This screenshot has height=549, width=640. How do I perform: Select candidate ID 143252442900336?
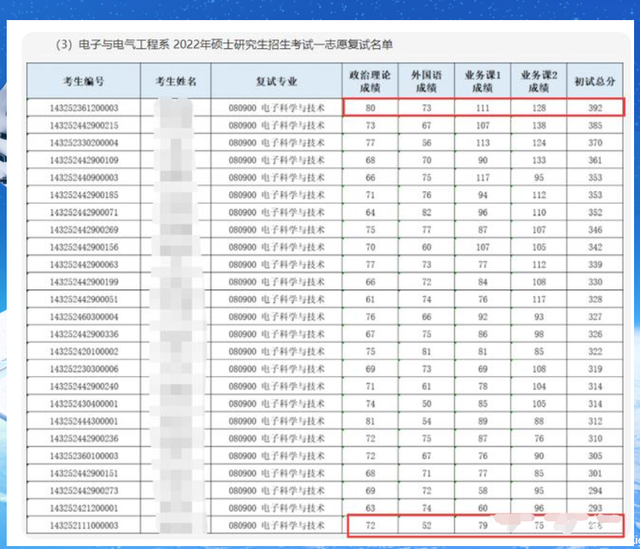84,334
